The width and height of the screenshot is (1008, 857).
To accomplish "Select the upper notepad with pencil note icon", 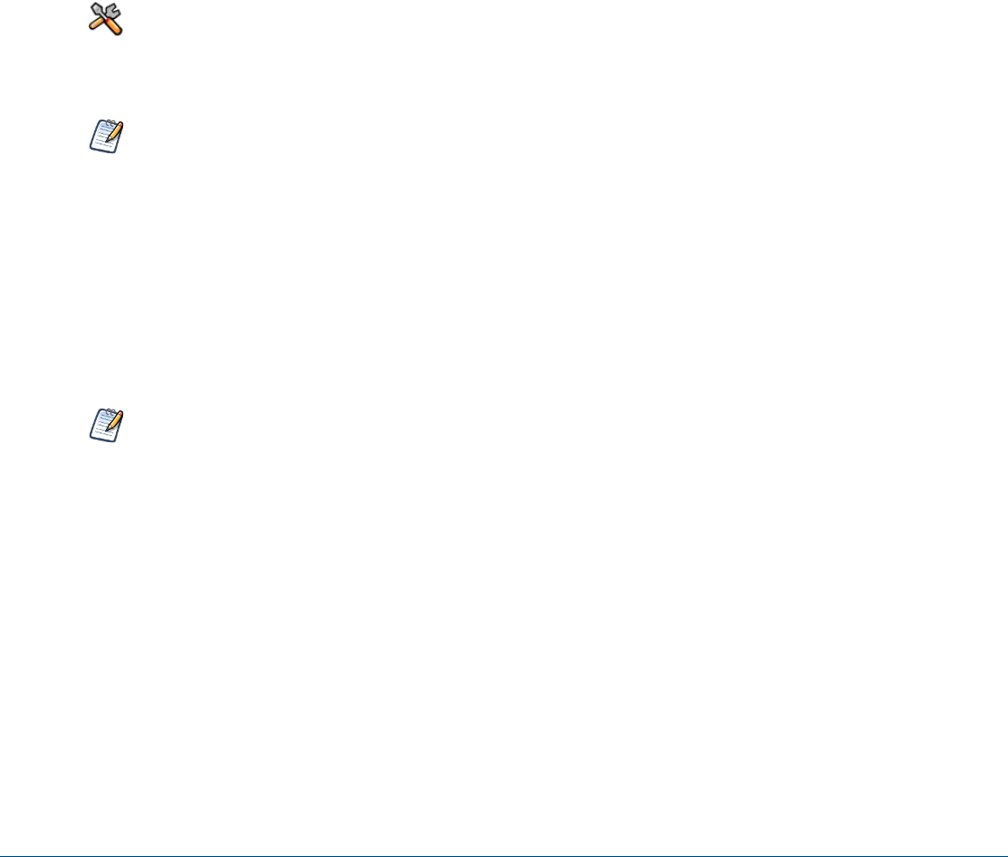I will [106, 136].
